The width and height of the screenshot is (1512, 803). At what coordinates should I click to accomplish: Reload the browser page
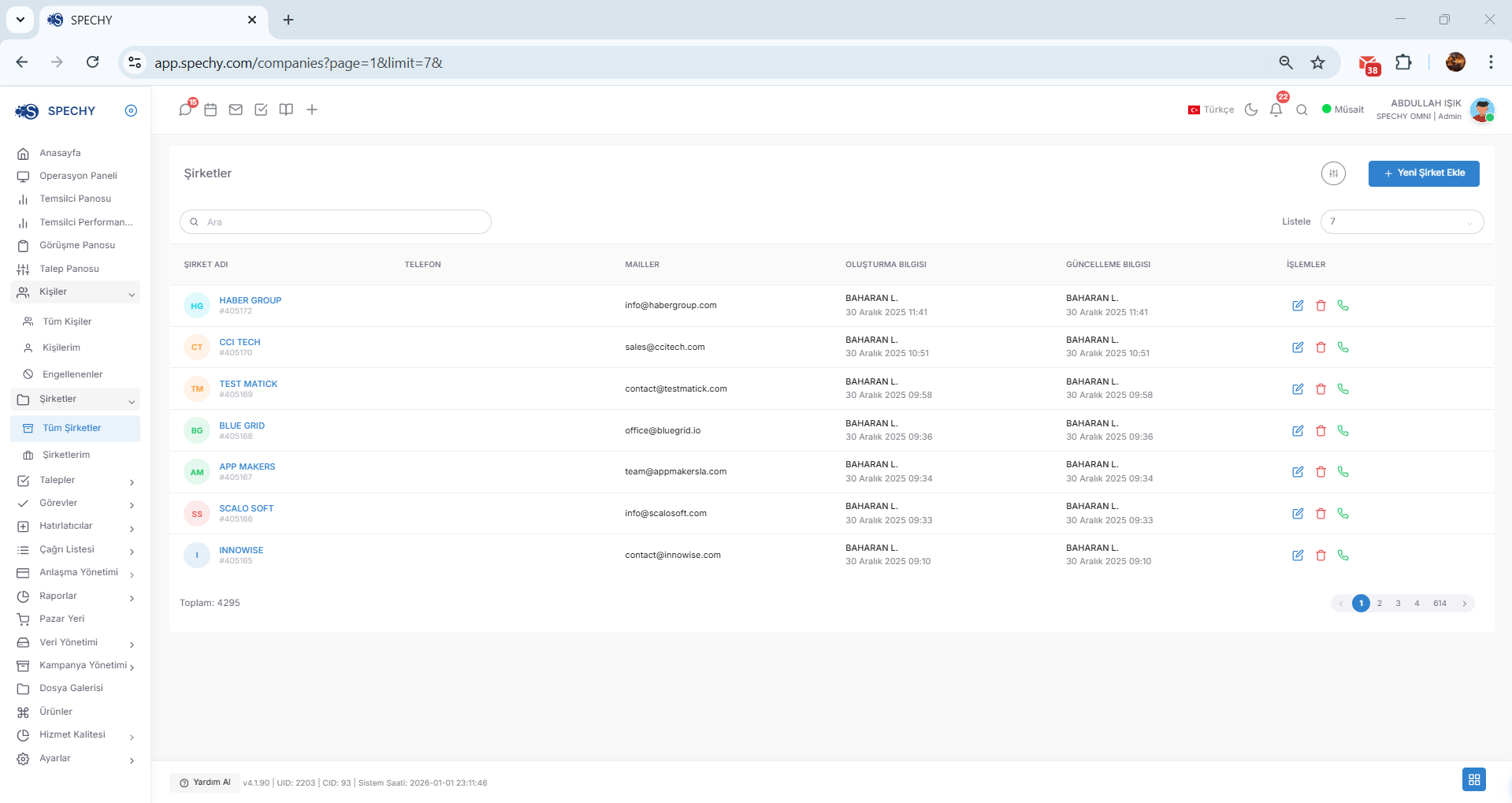(92, 62)
